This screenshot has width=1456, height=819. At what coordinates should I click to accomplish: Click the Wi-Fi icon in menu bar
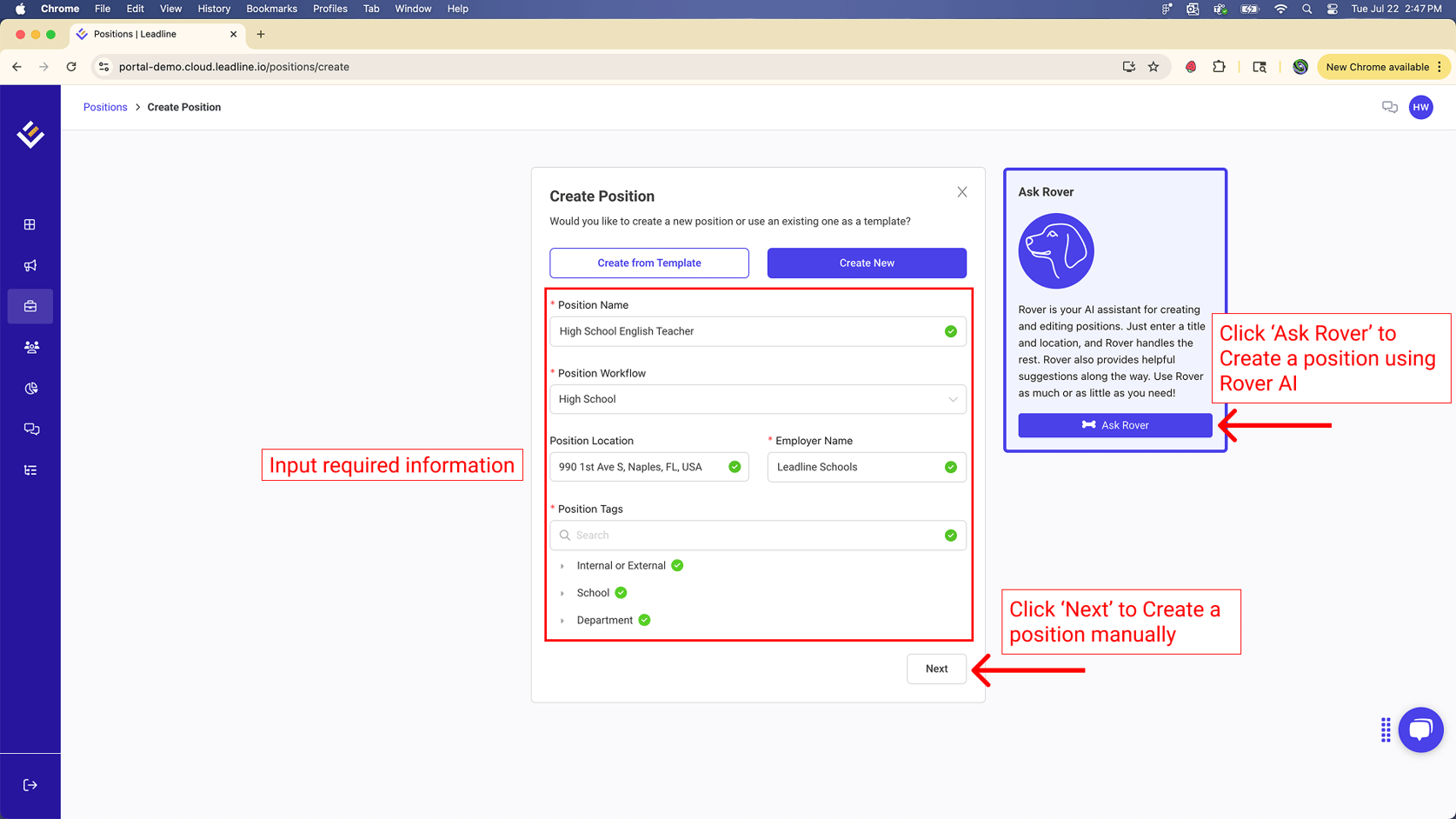coord(1280,9)
